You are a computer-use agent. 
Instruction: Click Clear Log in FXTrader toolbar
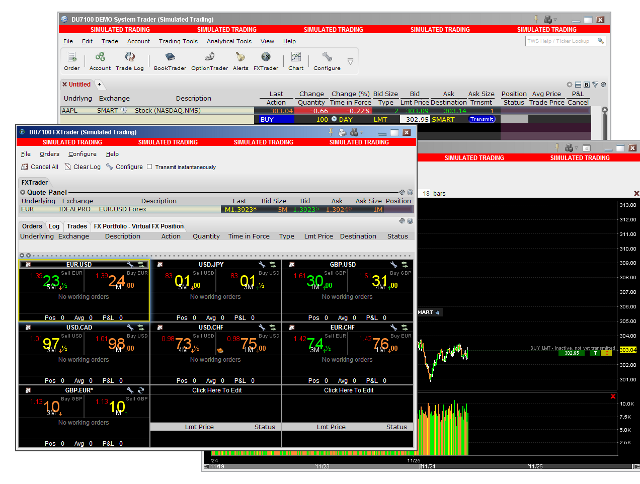click(x=83, y=167)
